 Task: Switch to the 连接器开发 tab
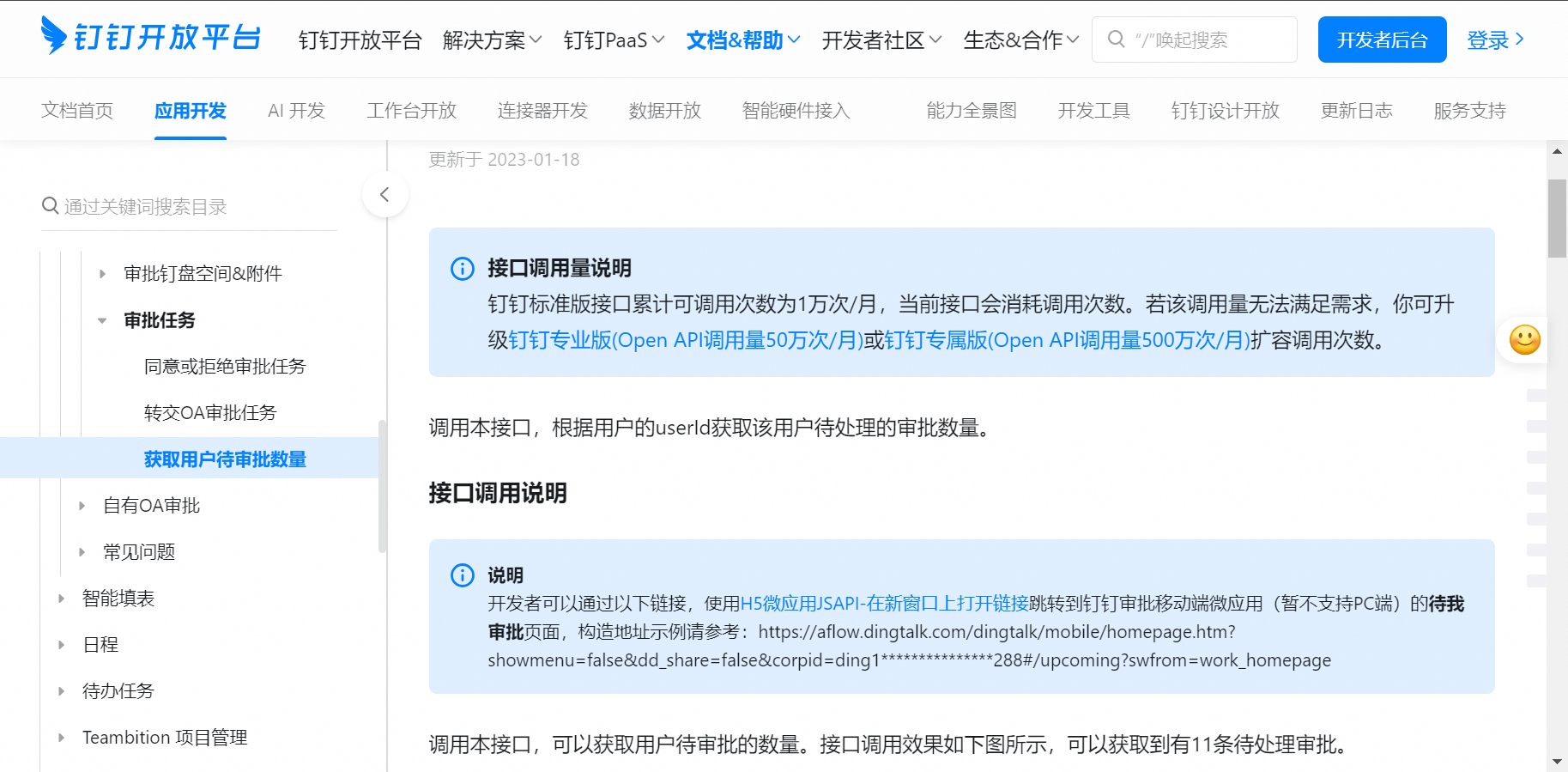tap(542, 111)
